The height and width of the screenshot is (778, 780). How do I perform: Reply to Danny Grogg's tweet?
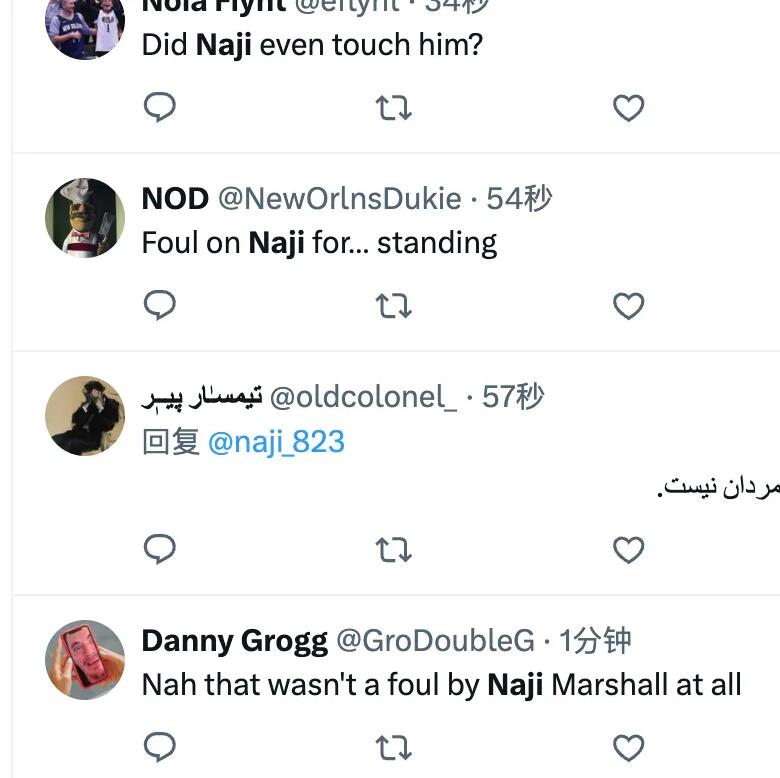point(160,747)
